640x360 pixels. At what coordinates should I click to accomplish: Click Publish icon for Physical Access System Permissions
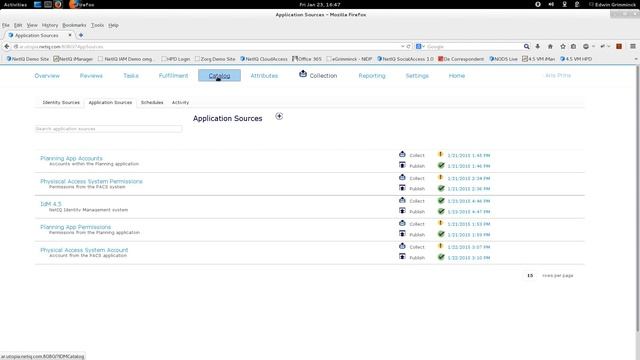point(402,188)
